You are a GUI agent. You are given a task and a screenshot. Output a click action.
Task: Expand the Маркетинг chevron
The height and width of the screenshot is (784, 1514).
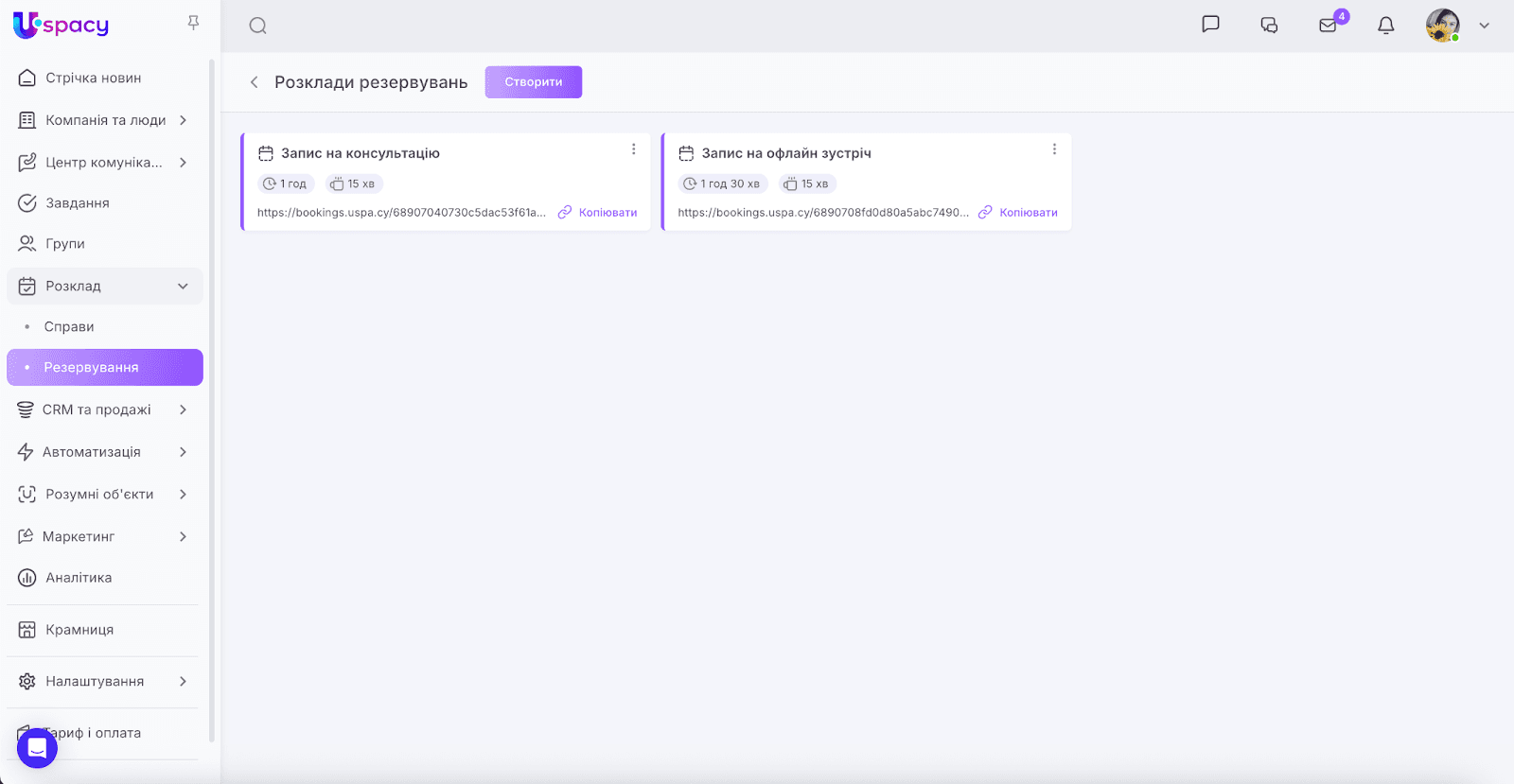coord(183,536)
